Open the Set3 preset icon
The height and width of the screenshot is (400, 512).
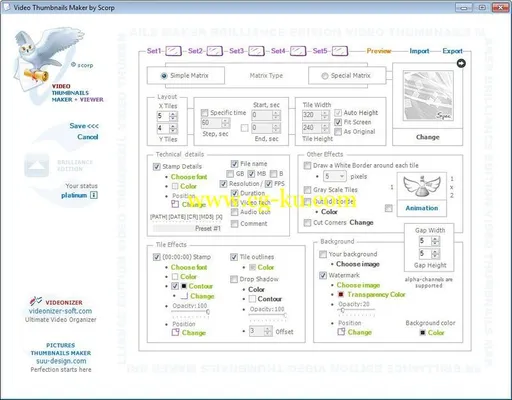tap(256, 51)
